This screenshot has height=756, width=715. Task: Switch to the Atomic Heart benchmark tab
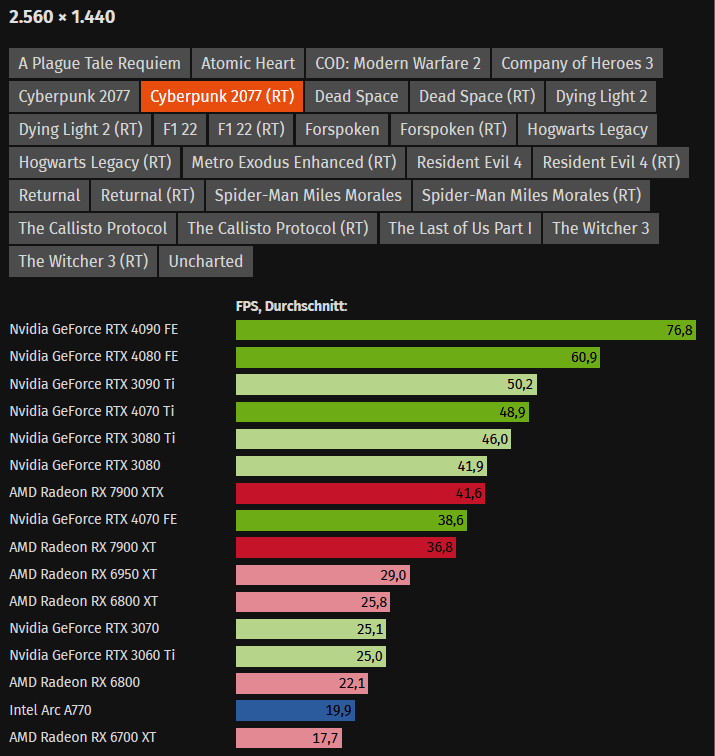click(248, 63)
